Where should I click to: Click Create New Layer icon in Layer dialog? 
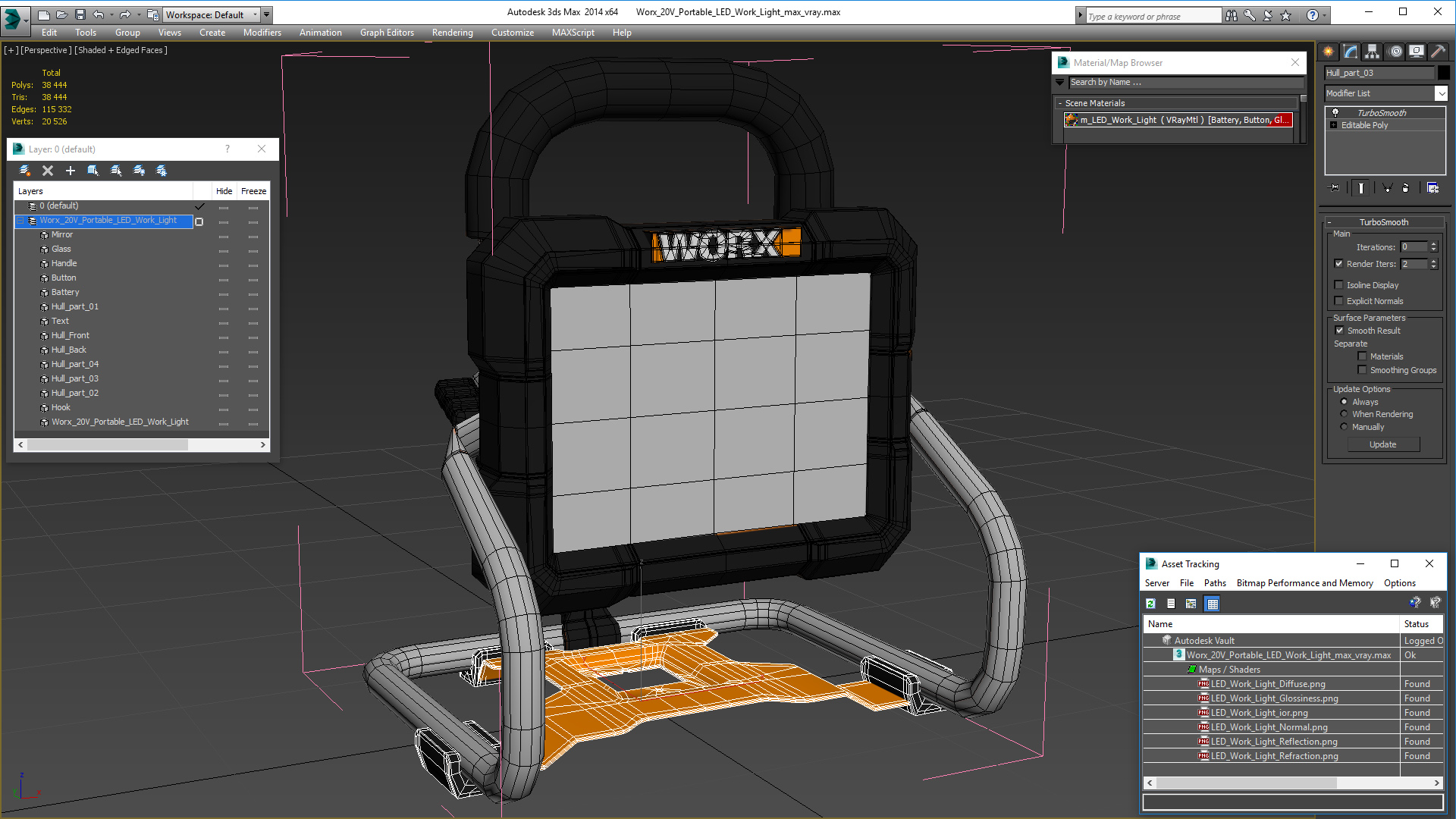click(25, 171)
